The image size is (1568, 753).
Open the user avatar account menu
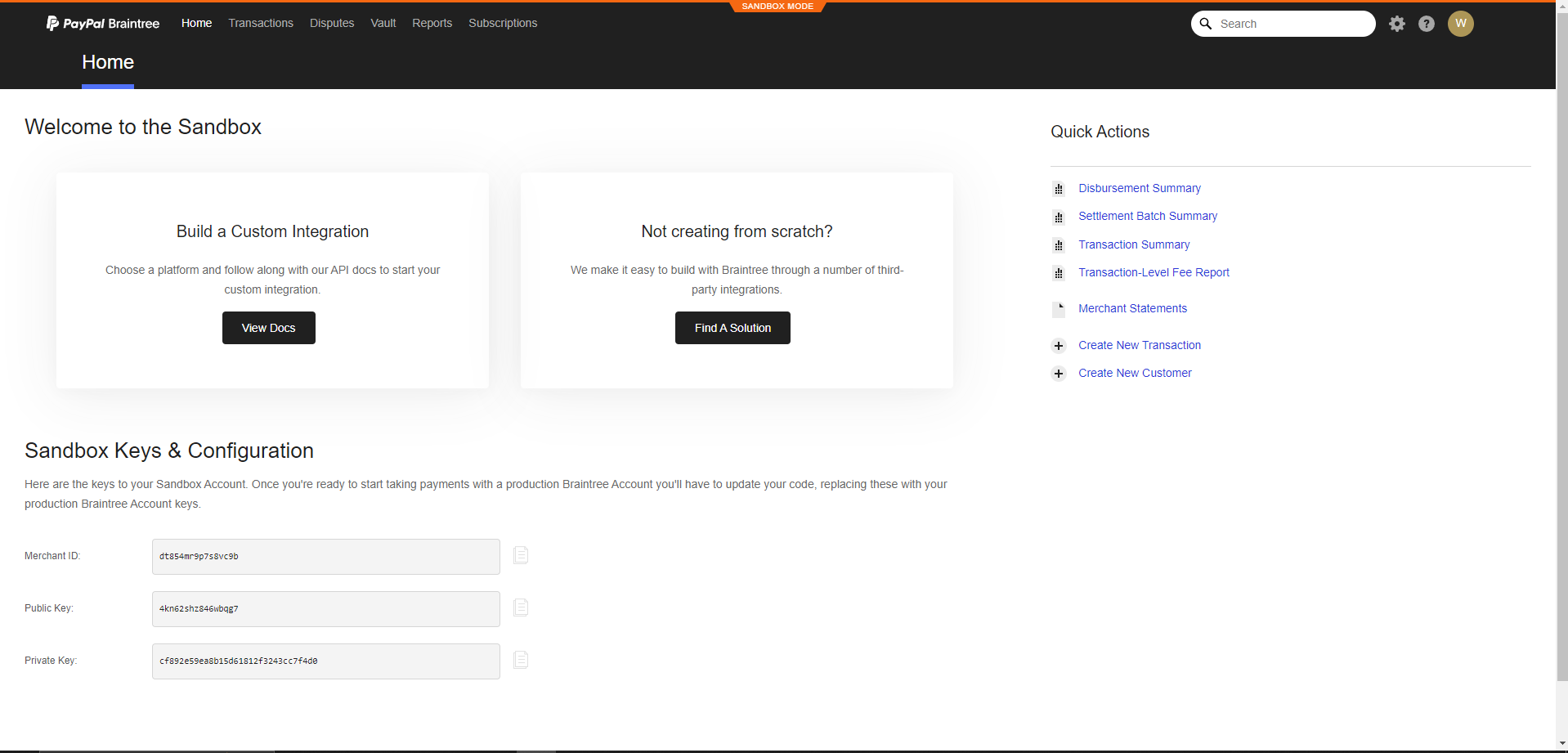pyautogui.click(x=1461, y=24)
